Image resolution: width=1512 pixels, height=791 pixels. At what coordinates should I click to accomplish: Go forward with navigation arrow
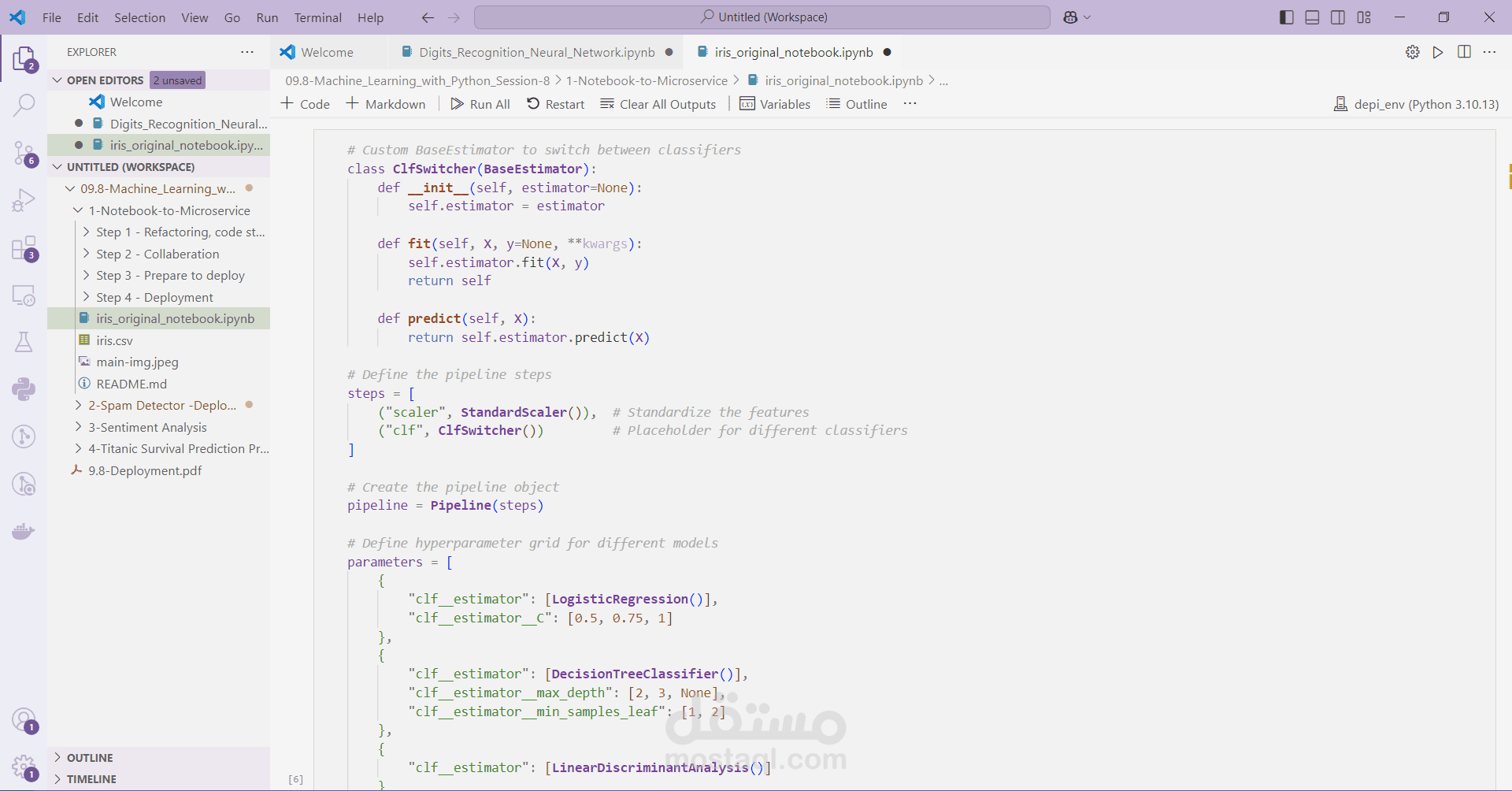coord(454,17)
